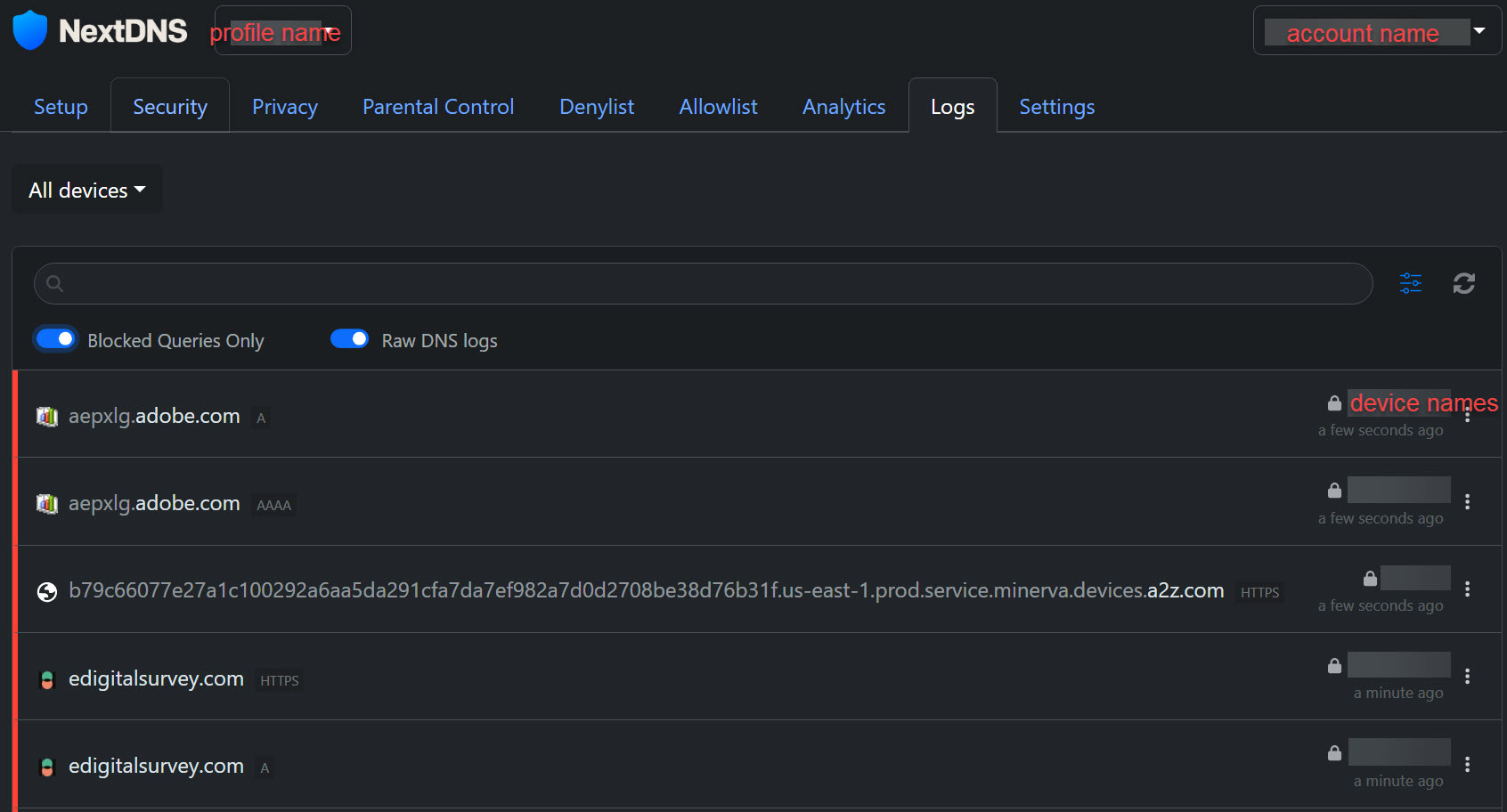1507x812 pixels.
Task: Go to the Denylist tab
Action: (x=597, y=107)
